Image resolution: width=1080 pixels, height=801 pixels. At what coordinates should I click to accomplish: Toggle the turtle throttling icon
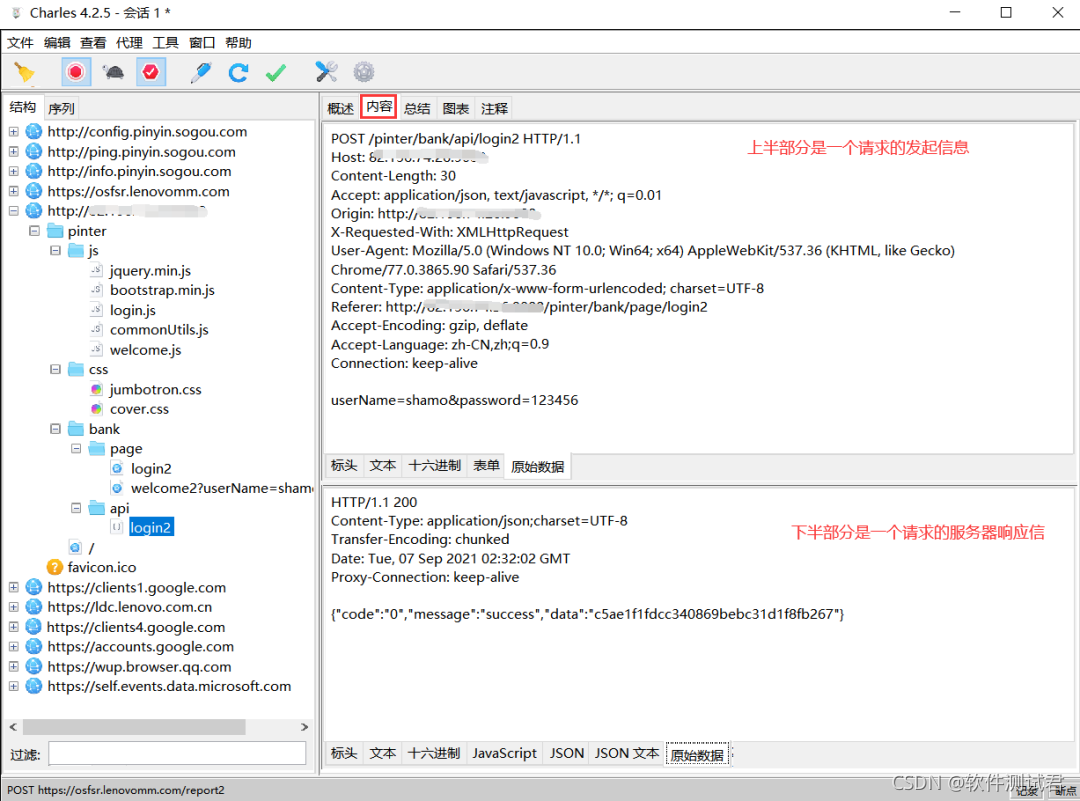coord(114,72)
